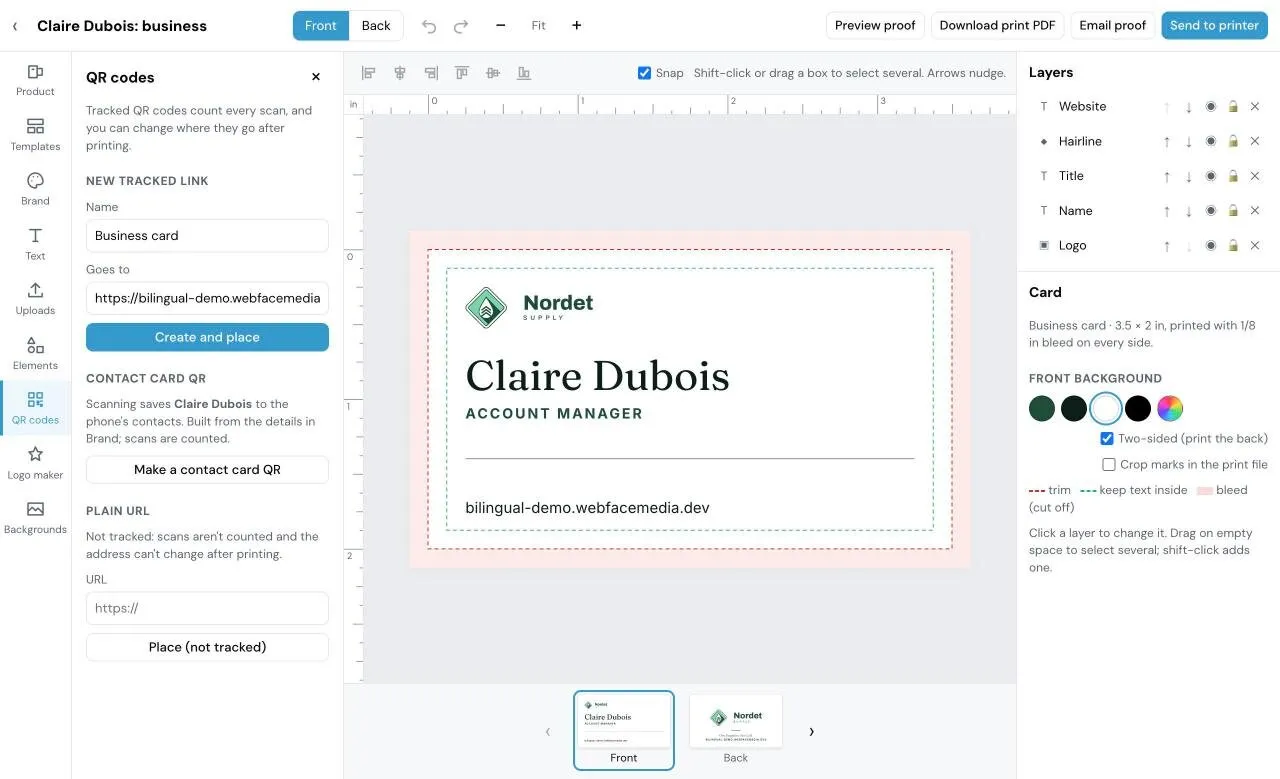Uncheck Two-sided print the back
Viewport: 1280px width, 779px height.
click(x=1107, y=438)
